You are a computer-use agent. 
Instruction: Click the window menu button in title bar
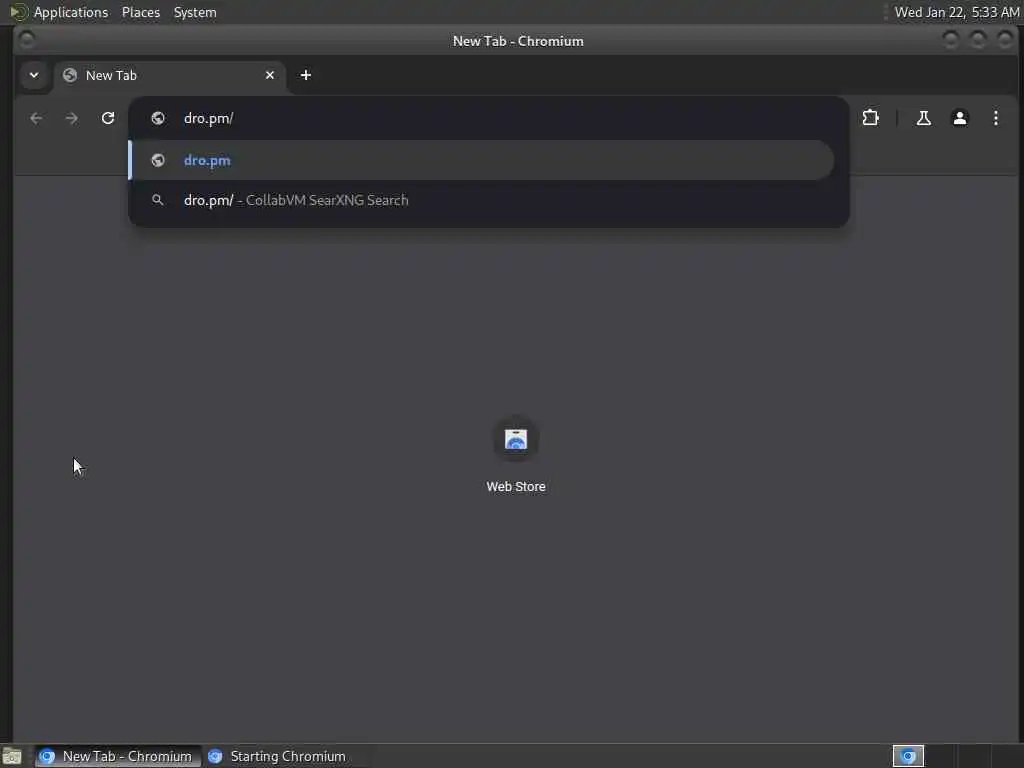[27, 40]
